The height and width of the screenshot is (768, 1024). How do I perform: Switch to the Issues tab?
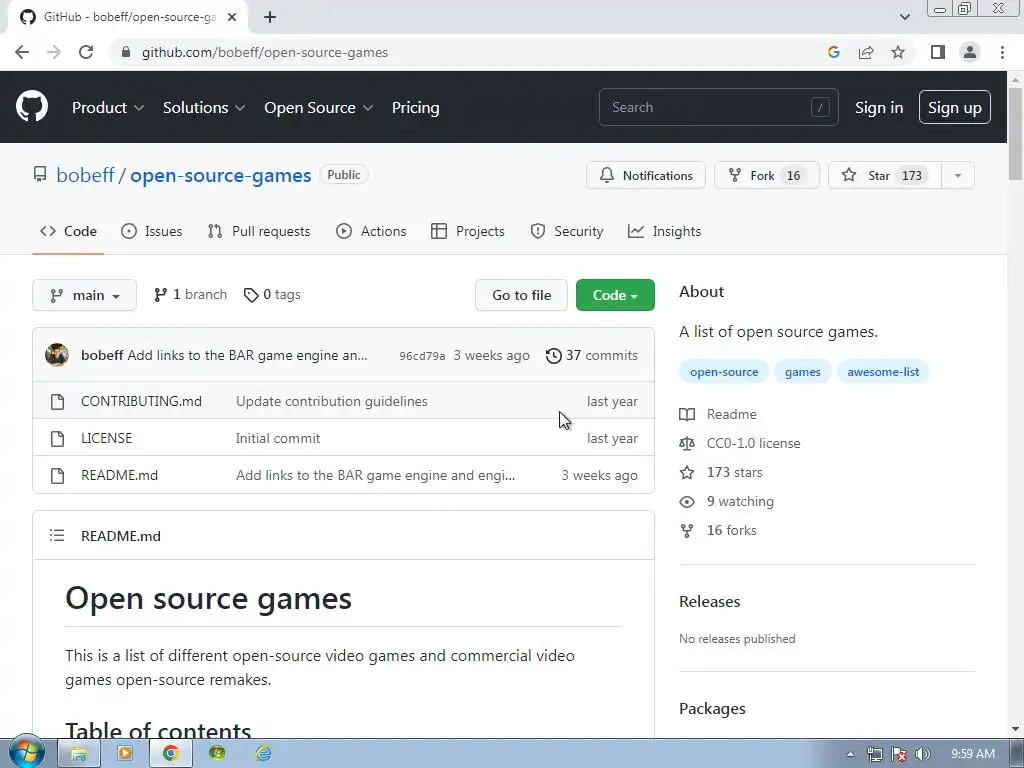(x=152, y=231)
